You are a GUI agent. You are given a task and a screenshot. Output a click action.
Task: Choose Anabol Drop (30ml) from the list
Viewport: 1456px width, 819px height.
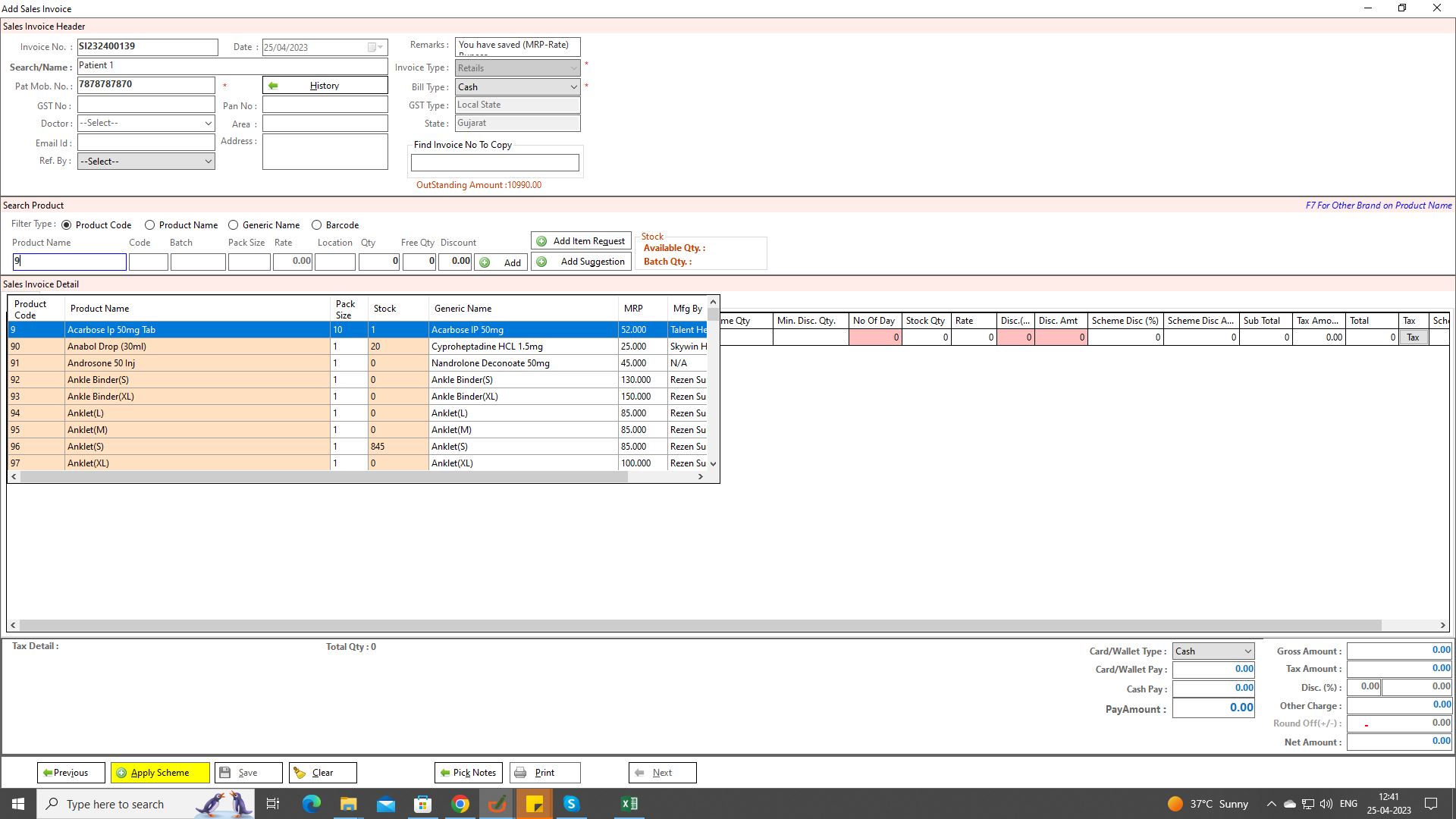click(197, 347)
